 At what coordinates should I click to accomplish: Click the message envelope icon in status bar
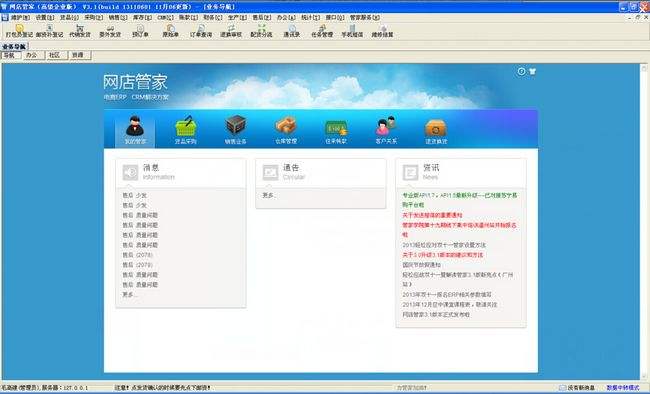(563, 388)
